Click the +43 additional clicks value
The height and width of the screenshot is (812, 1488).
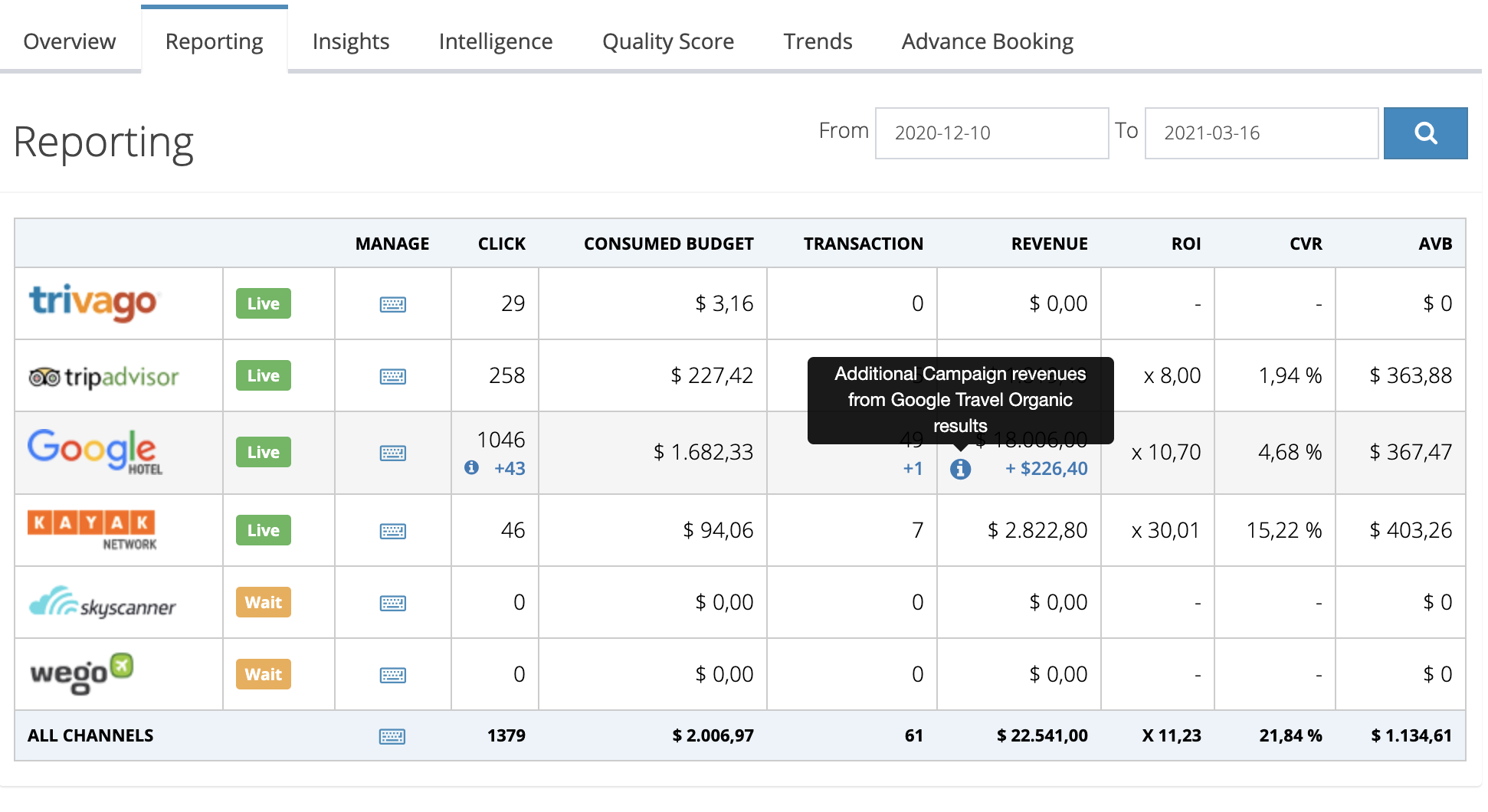[x=510, y=468]
